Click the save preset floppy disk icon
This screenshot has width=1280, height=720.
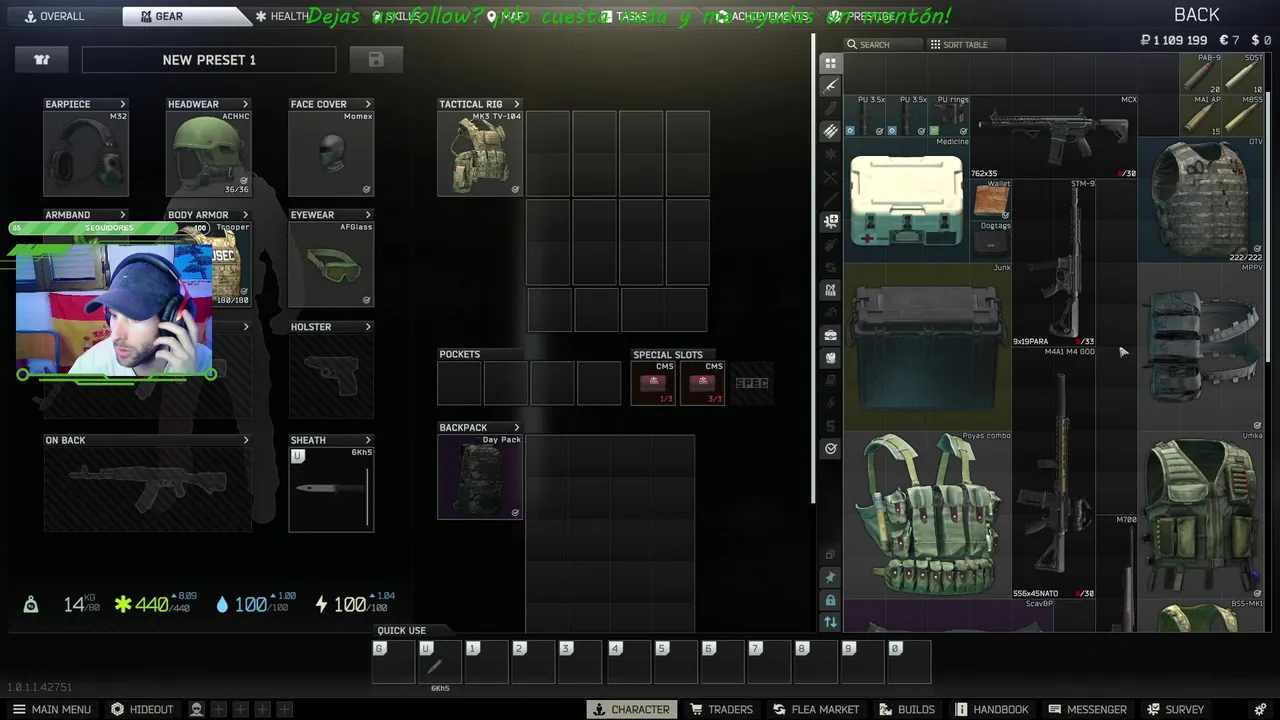376,60
